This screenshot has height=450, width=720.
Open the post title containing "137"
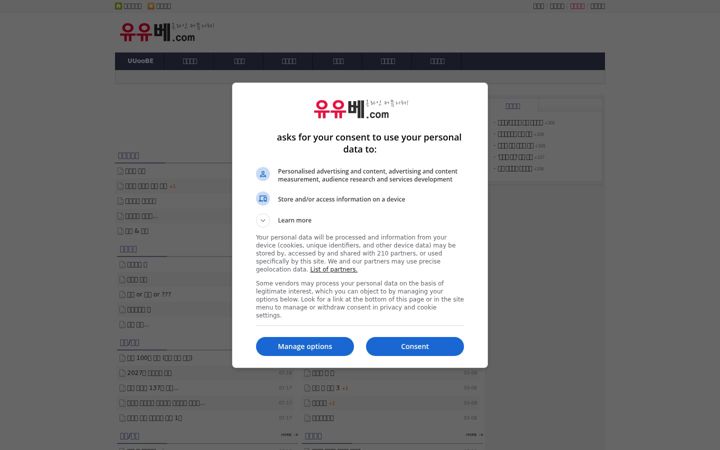pos(152,388)
